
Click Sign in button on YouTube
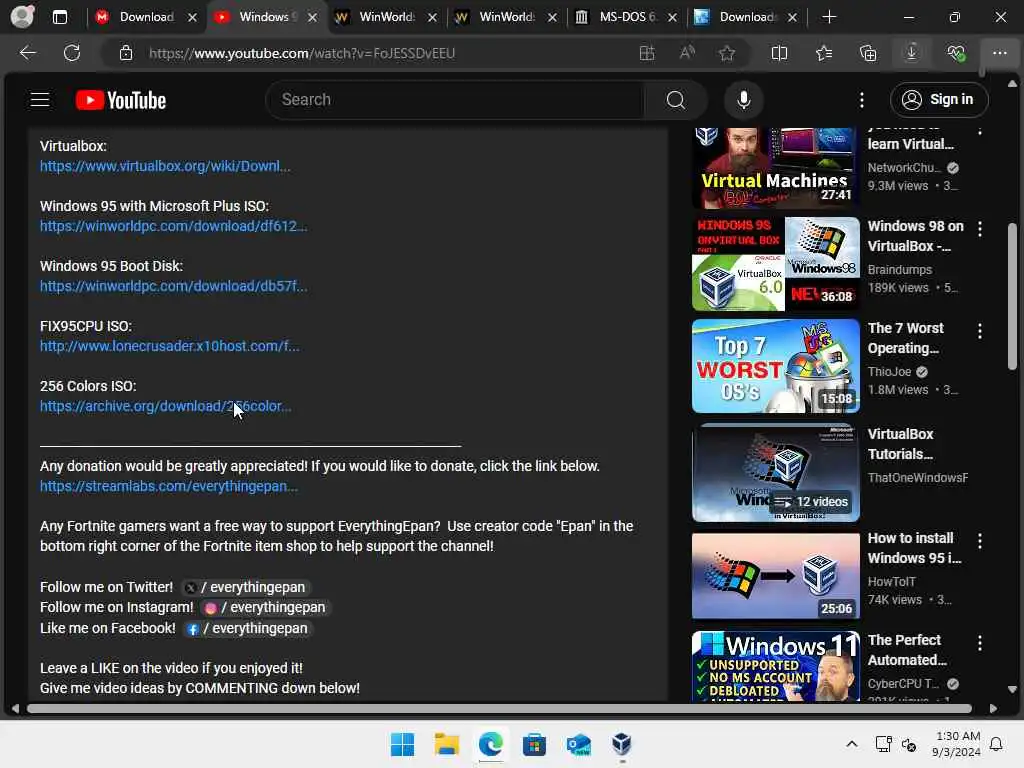point(938,99)
